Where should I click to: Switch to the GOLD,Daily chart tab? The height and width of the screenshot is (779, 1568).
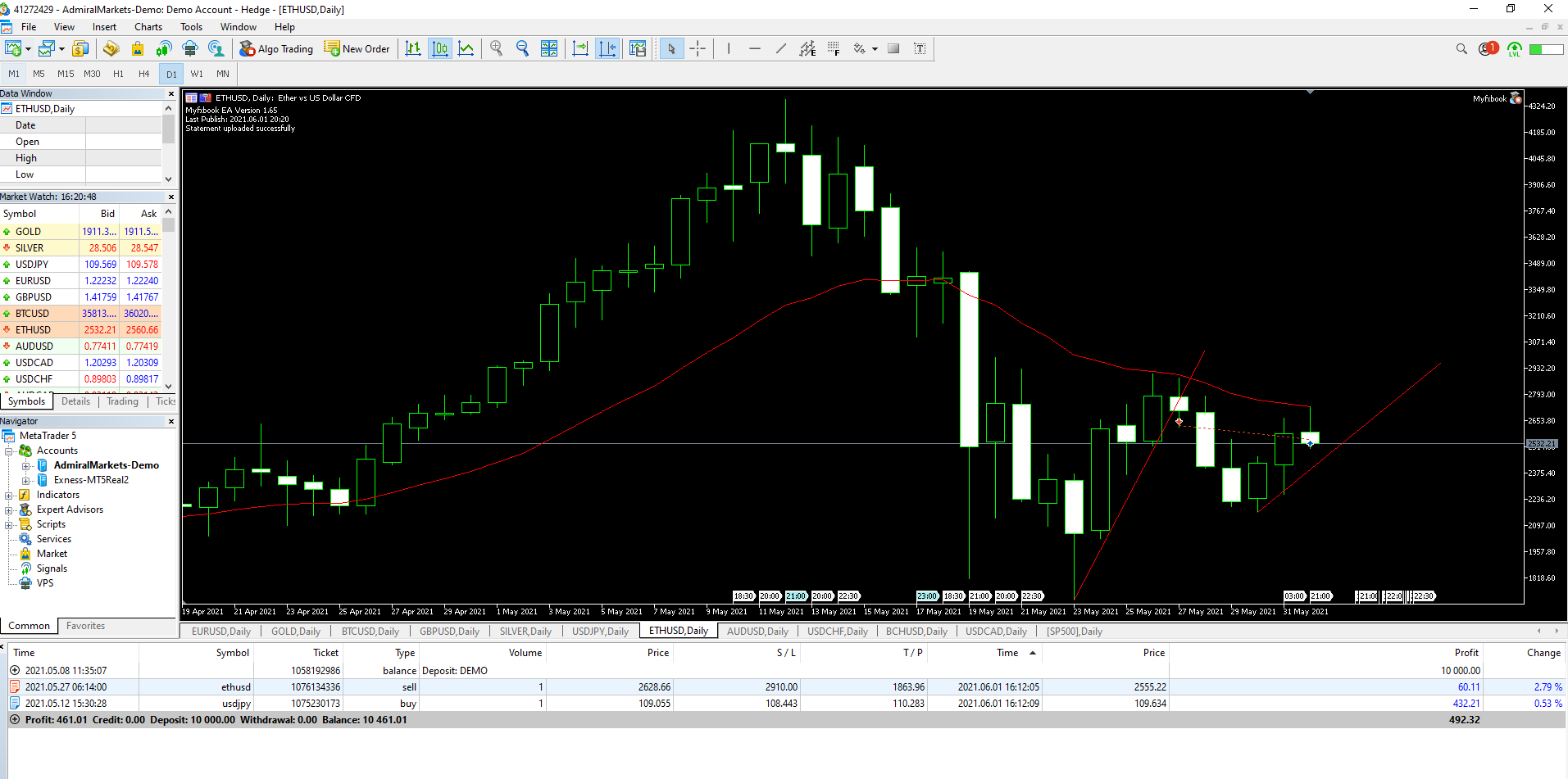296,632
